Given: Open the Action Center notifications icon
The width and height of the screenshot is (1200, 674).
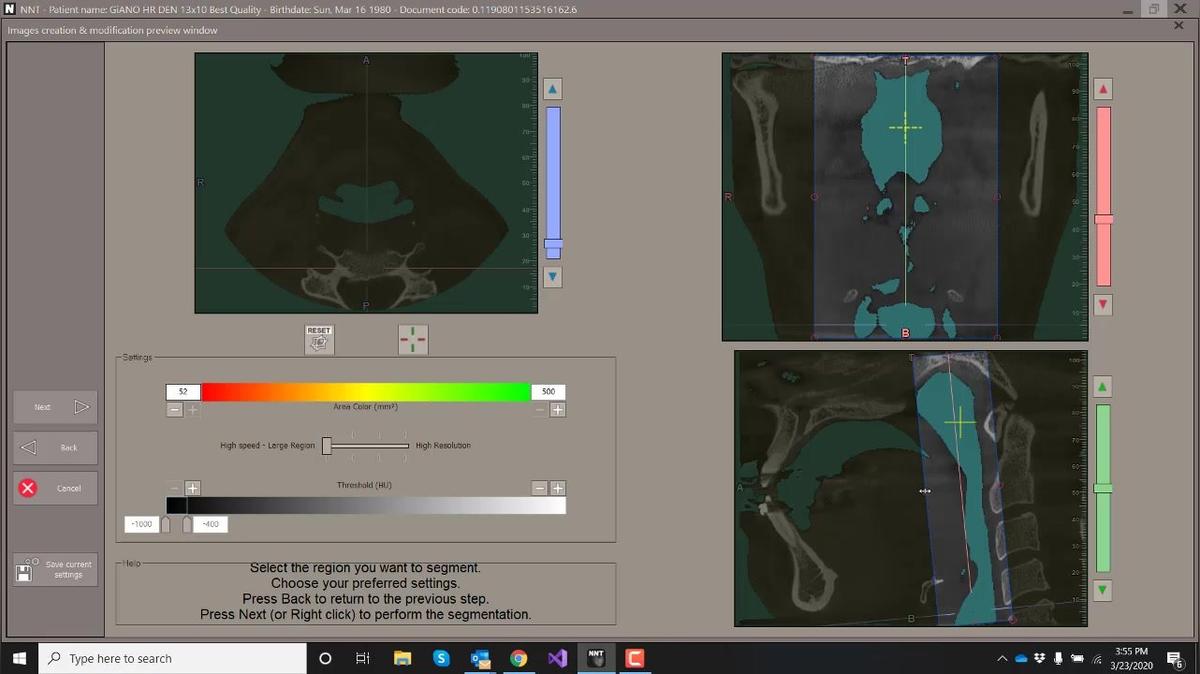Looking at the screenshot, I should (1176, 658).
